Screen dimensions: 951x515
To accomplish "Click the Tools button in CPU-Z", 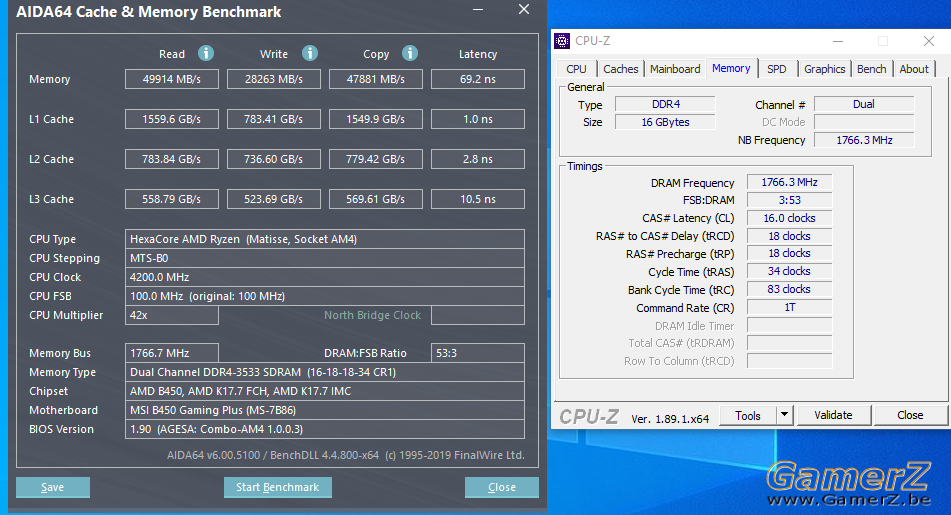I will coord(748,415).
